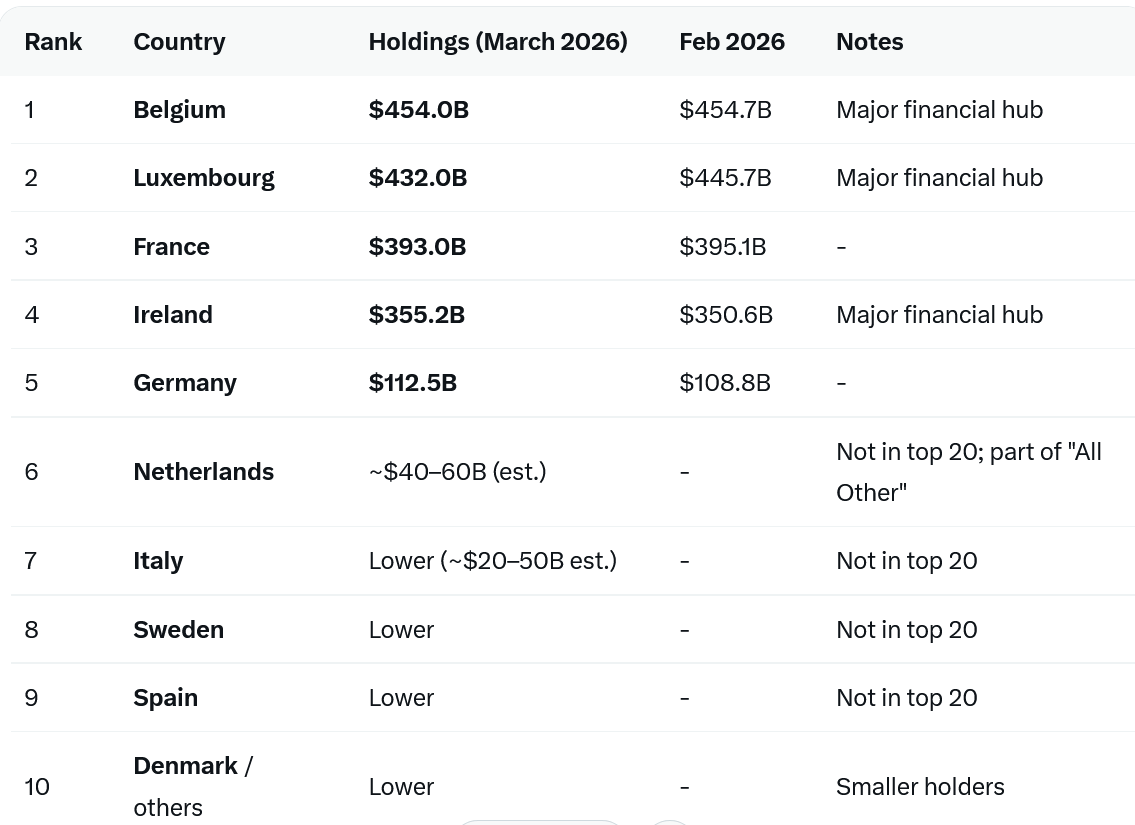Click the ~$40–60B (est.) holdings value
The image size is (1135, 825).
(457, 472)
